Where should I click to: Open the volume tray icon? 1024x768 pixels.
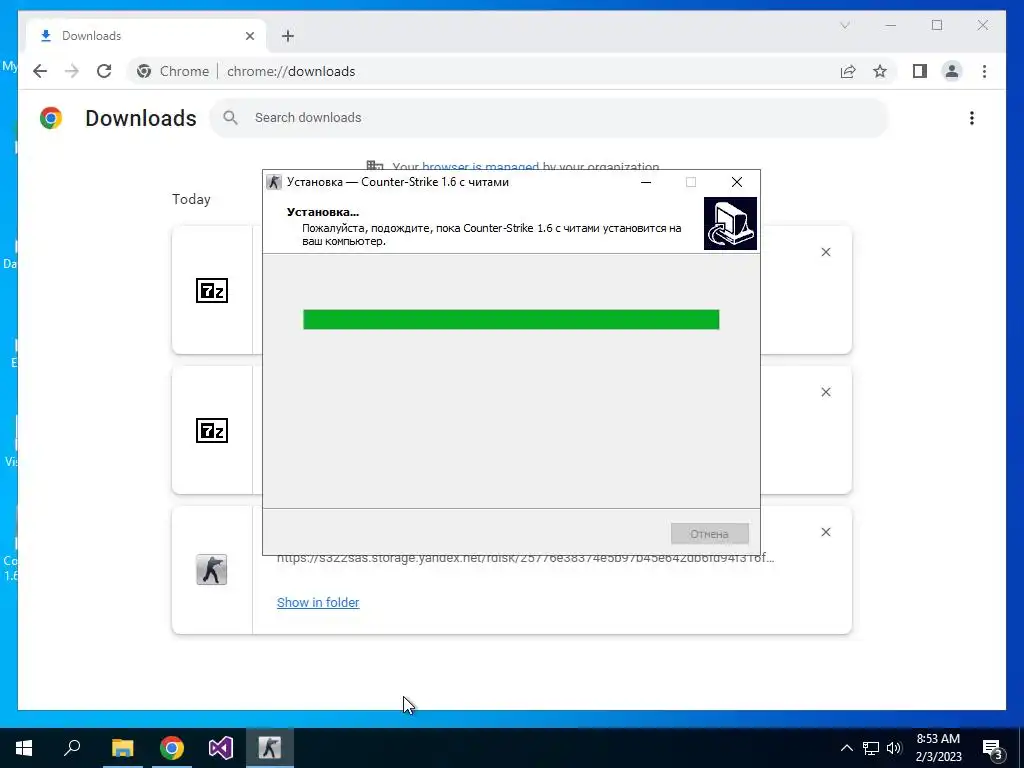pyautogui.click(x=894, y=748)
